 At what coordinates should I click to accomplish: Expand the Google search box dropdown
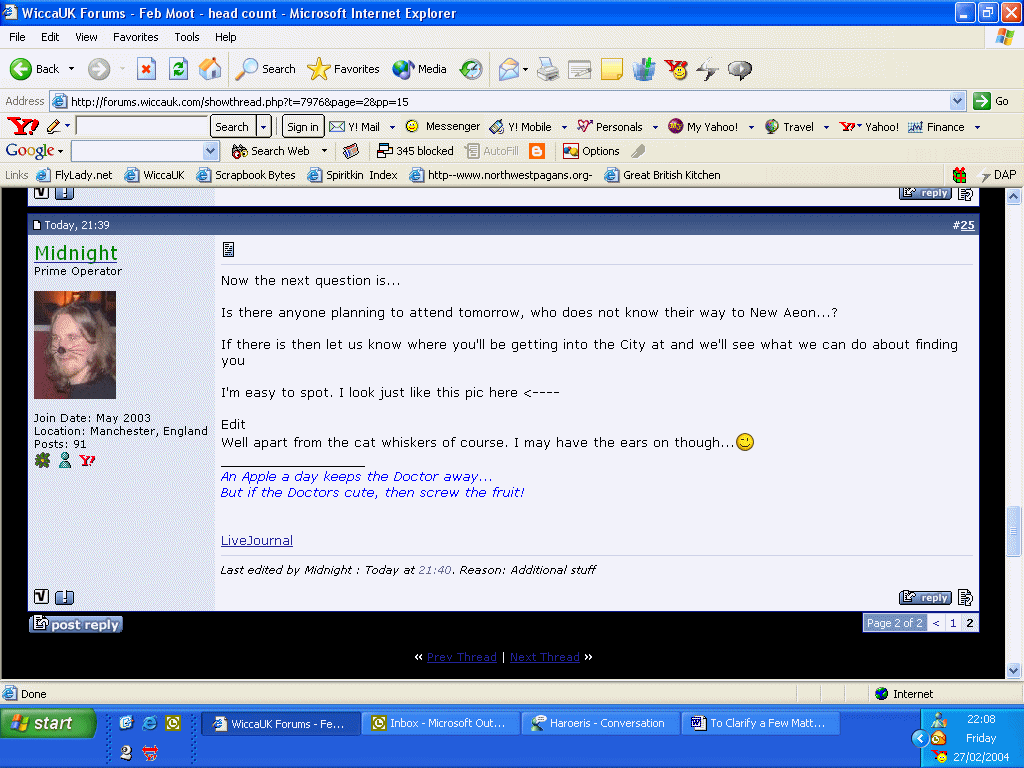(211, 151)
